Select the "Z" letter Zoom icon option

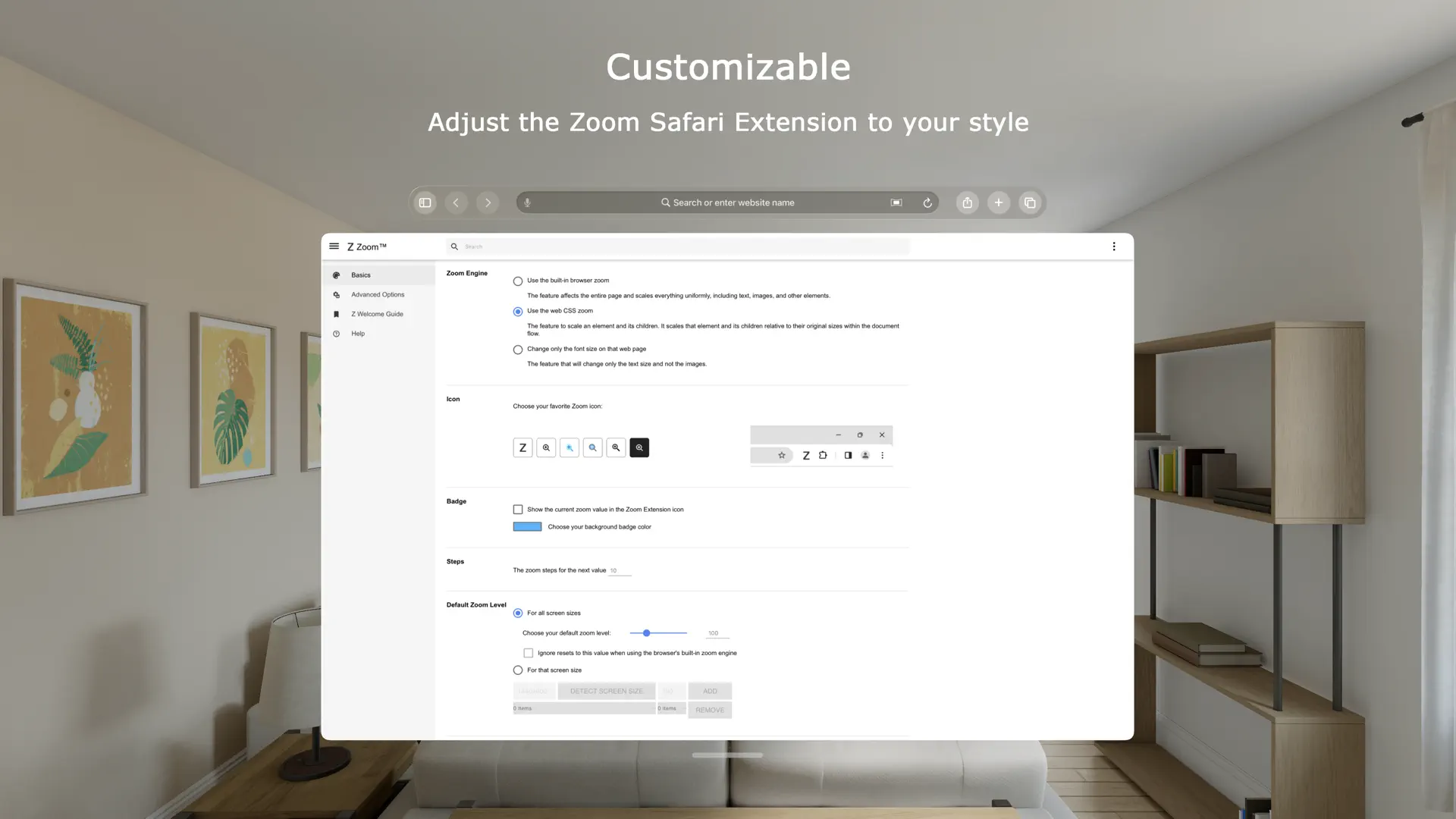coord(522,447)
